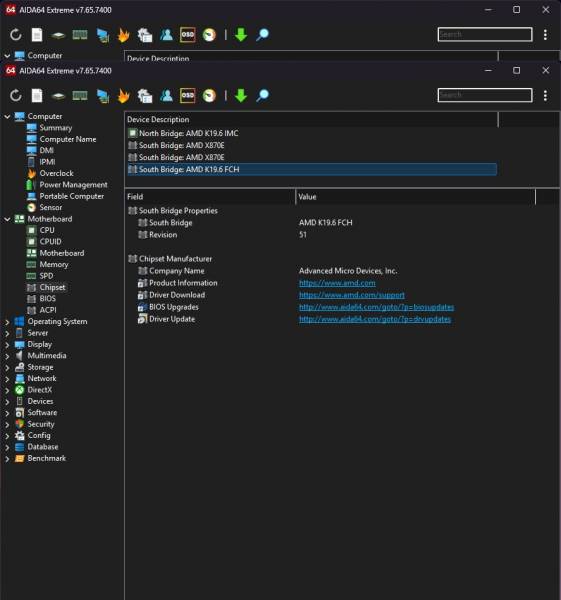Click memory module icon in front toolbar
This screenshot has width=561, height=600.
click(80, 95)
